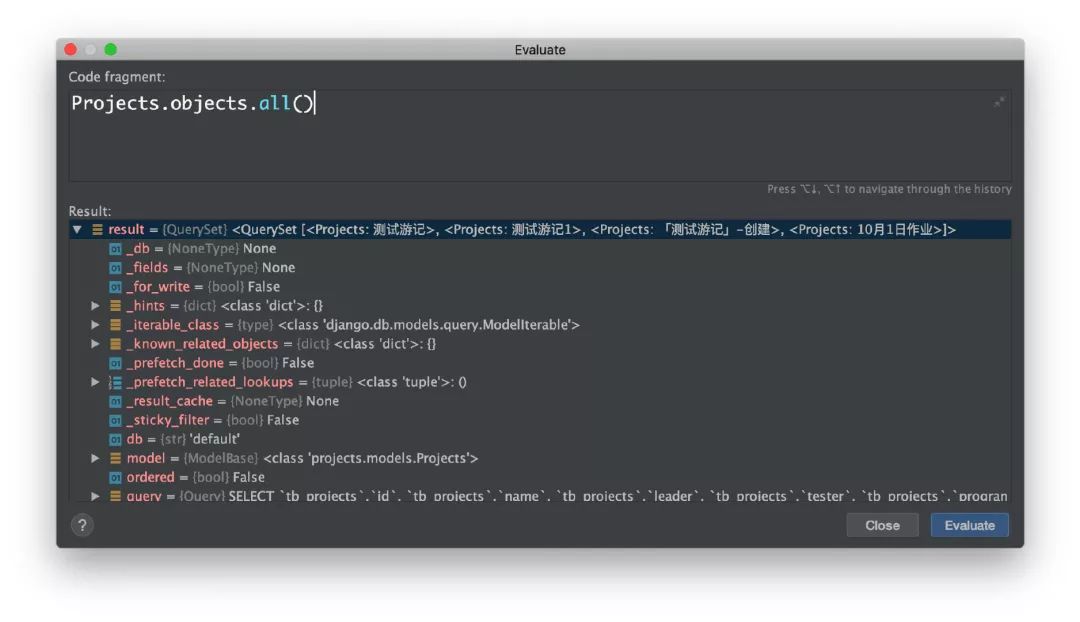This screenshot has height=622, width=1080.
Task: Click the _prefetch_done variable icon
Action: (115, 363)
